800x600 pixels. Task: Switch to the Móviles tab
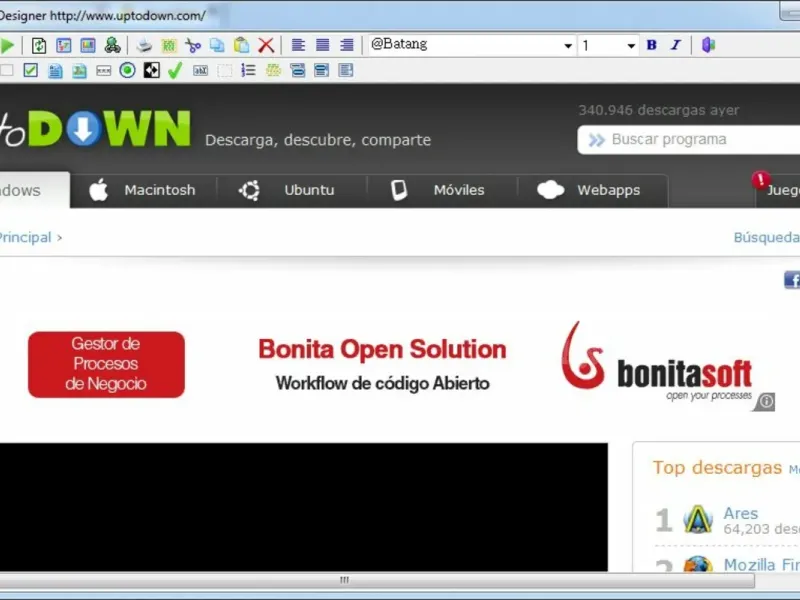click(442, 190)
